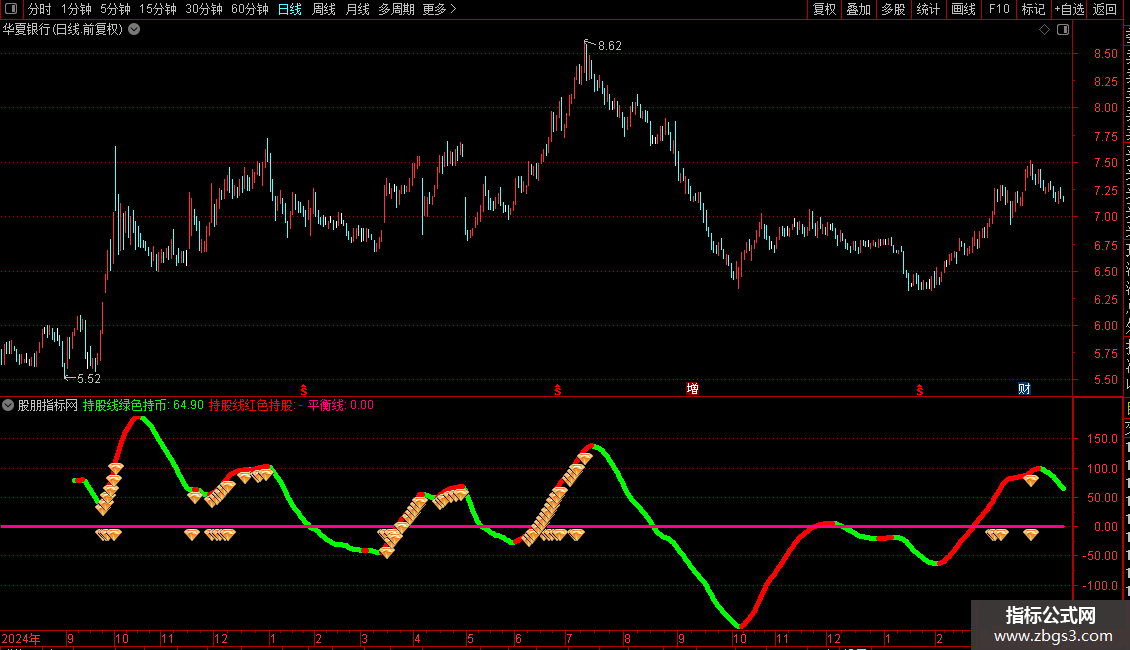Viewport: 1130px width, 650px height.
Task: Open the 多股 multi-stock view
Action: tap(893, 9)
